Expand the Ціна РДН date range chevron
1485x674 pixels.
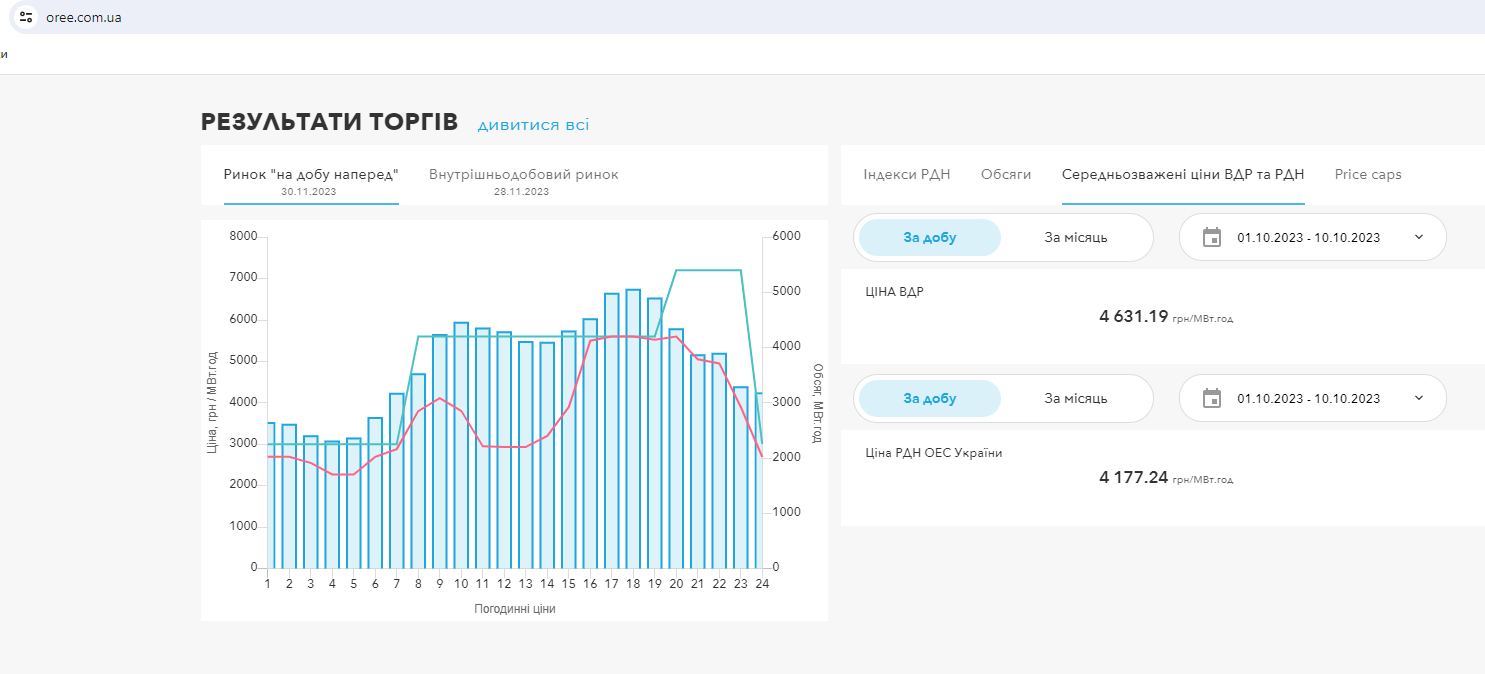[1418, 398]
